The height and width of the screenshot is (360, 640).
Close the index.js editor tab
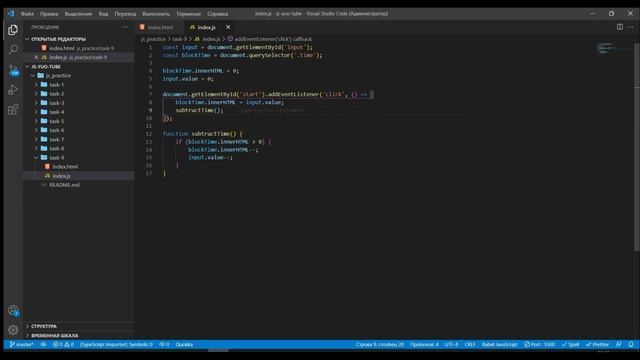228,27
